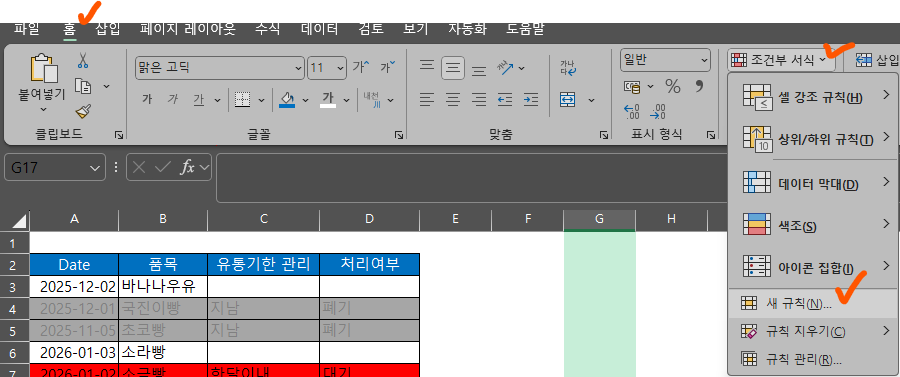Apply comma style
The width and height of the screenshot is (900, 377).
click(699, 87)
